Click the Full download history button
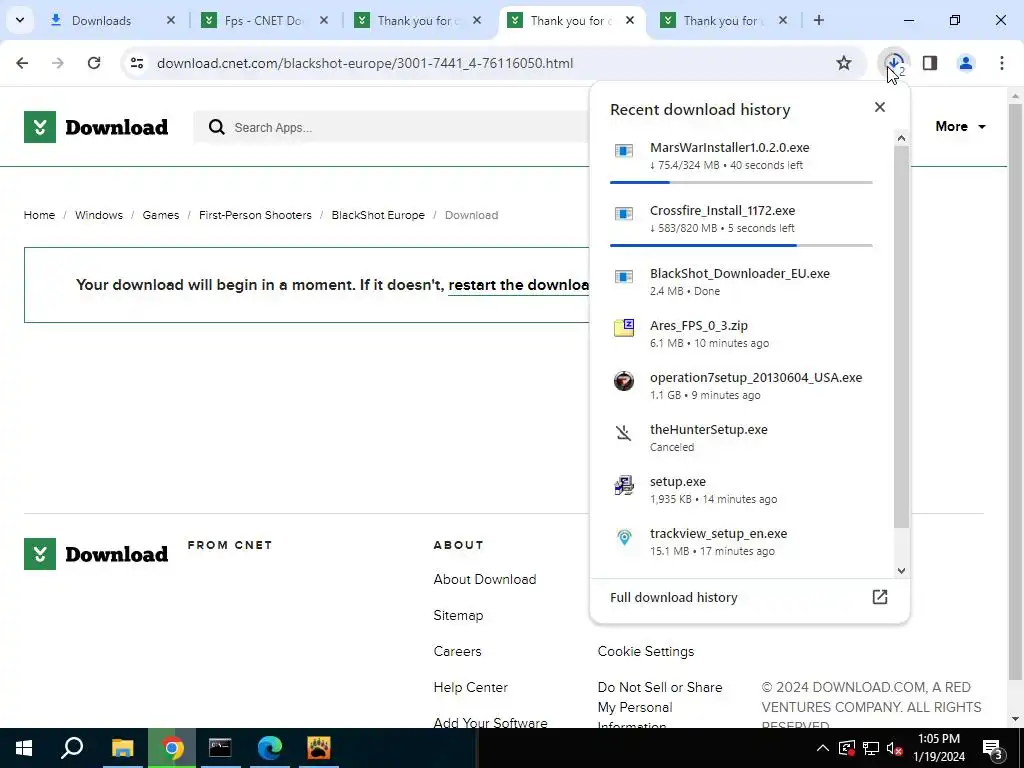The height and width of the screenshot is (768, 1024). click(x=749, y=597)
